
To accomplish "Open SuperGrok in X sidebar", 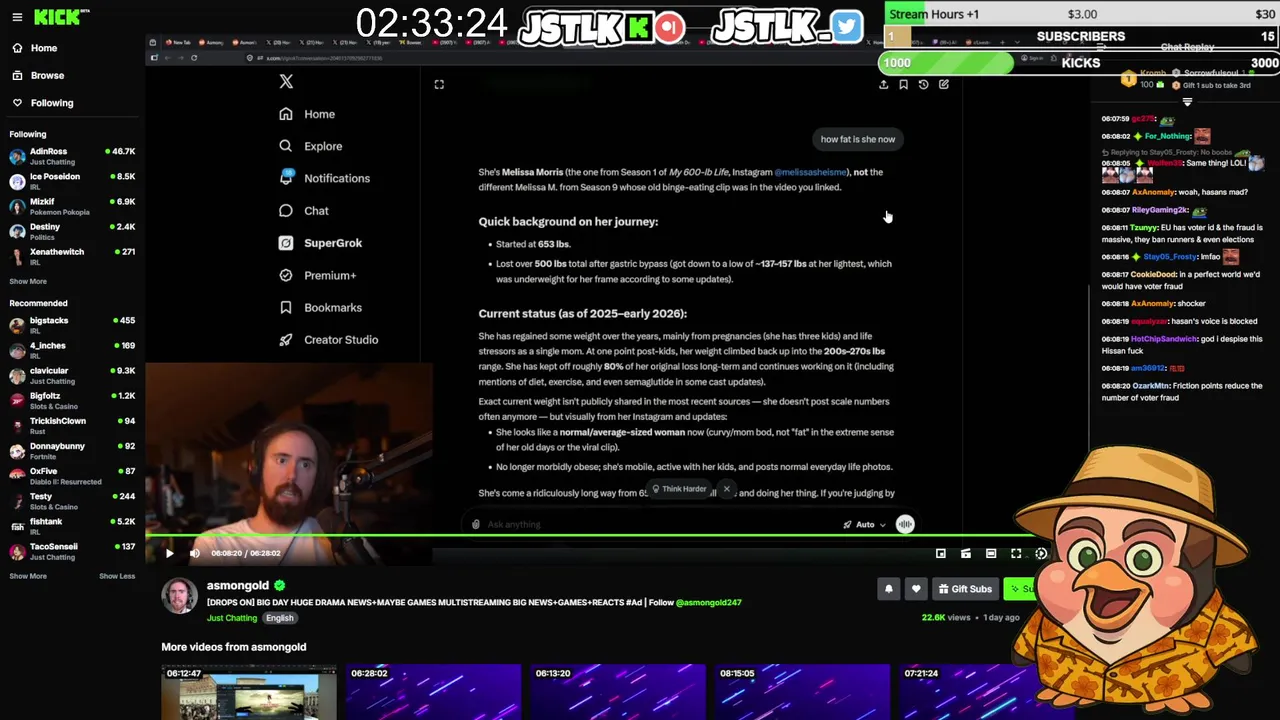I will point(320,243).
